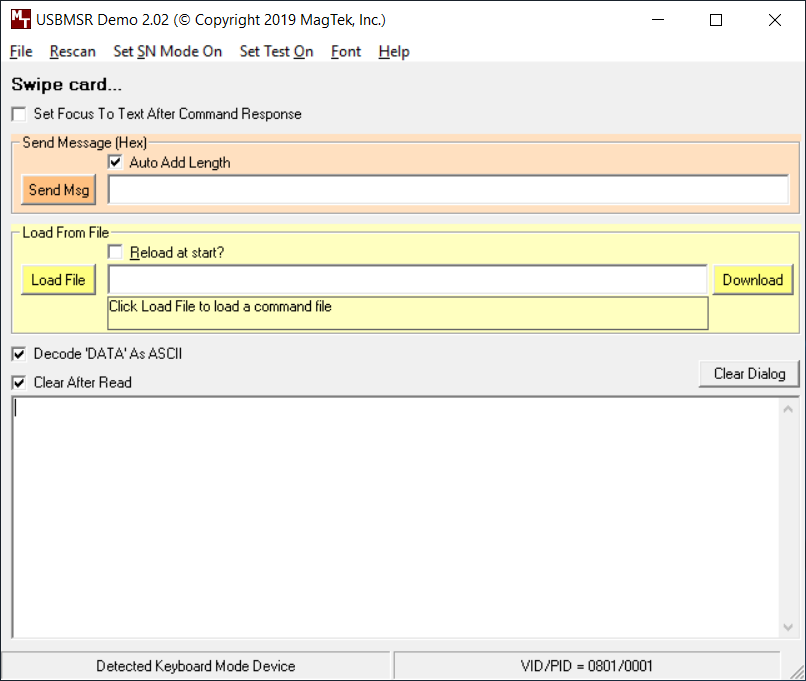Click the yellow Download button
The width and height of the screenshot is (806, 681).
(753, 280)
